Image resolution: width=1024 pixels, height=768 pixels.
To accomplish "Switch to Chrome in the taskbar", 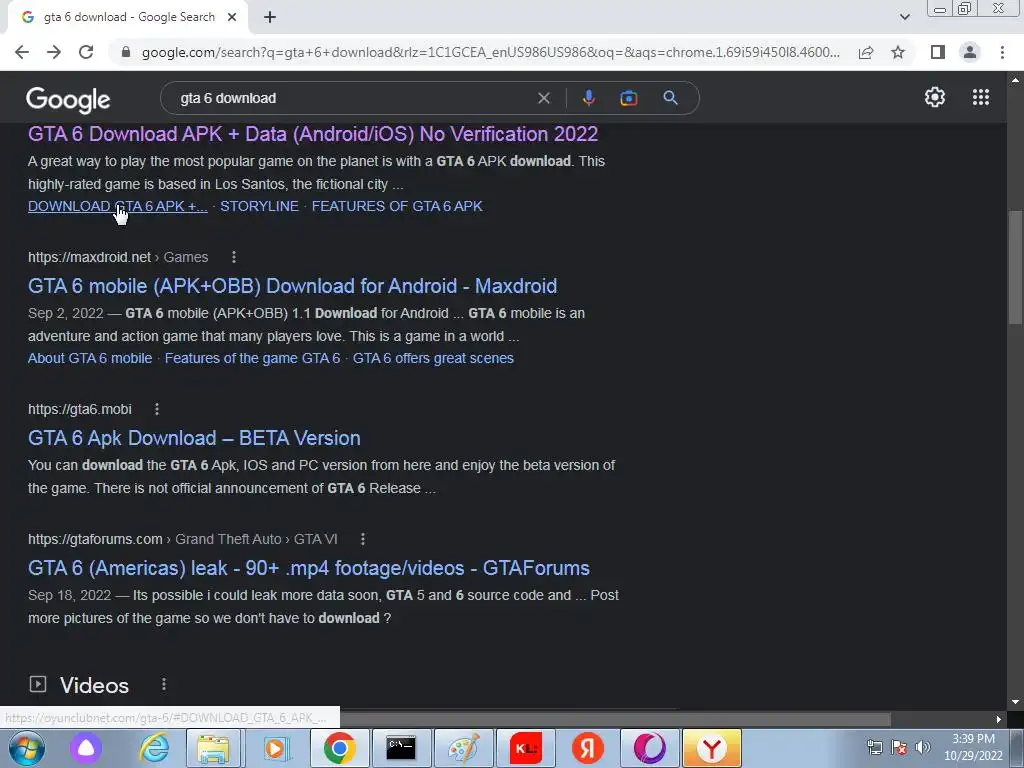I will (x=339, y=748).
